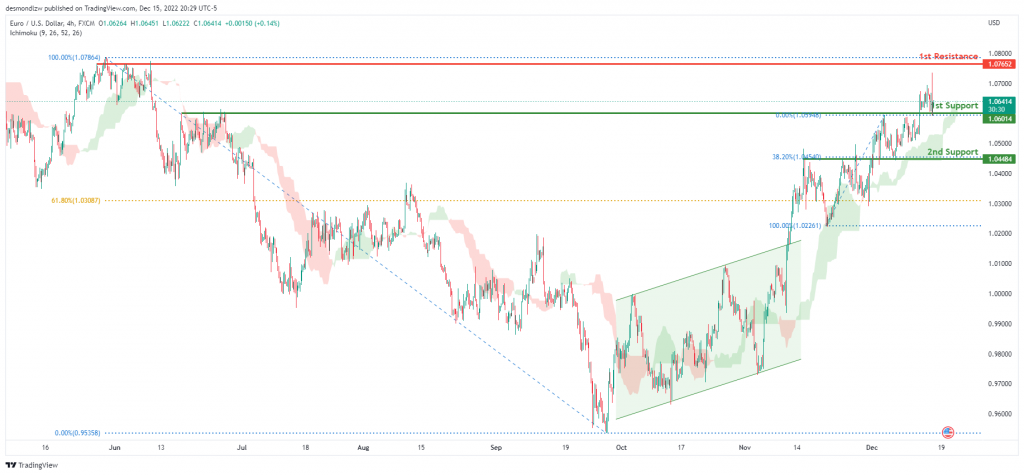This screenshot has height=475, width=1024.
Task: Click the 1.08000 price axis value
Action: [1000, 54]
